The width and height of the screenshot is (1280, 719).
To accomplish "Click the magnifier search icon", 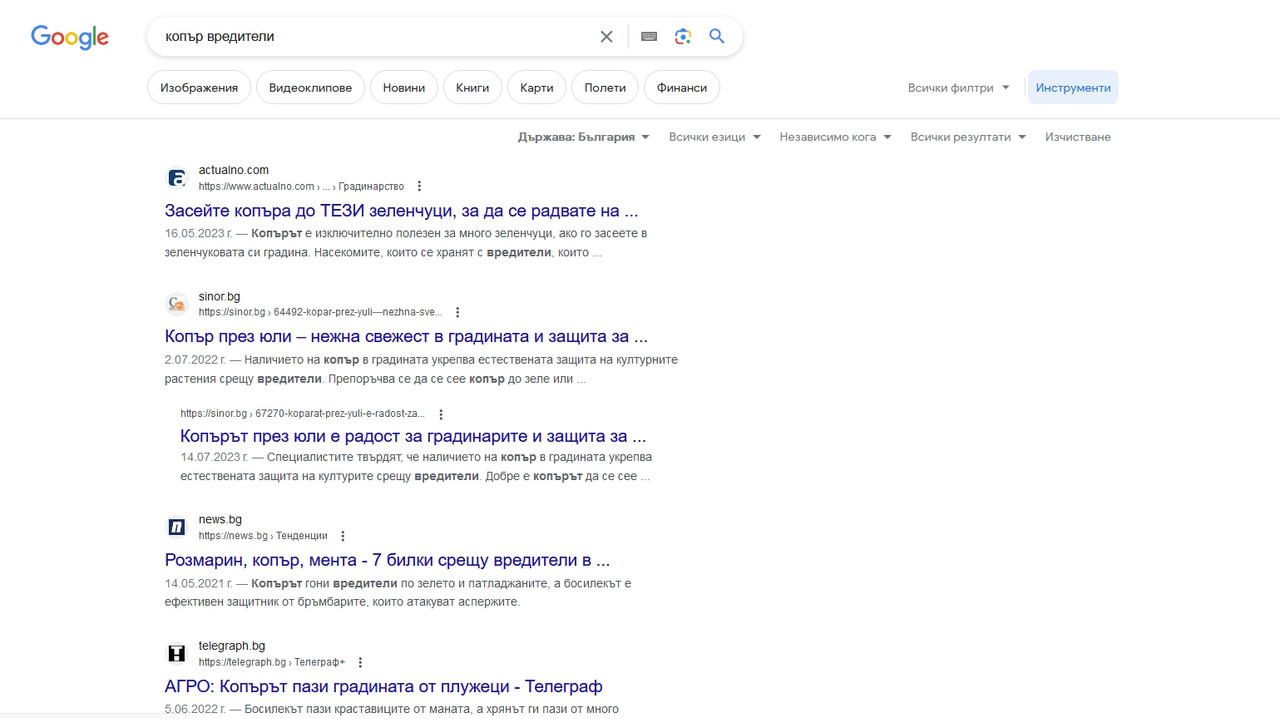I will (x=717, y=36).
